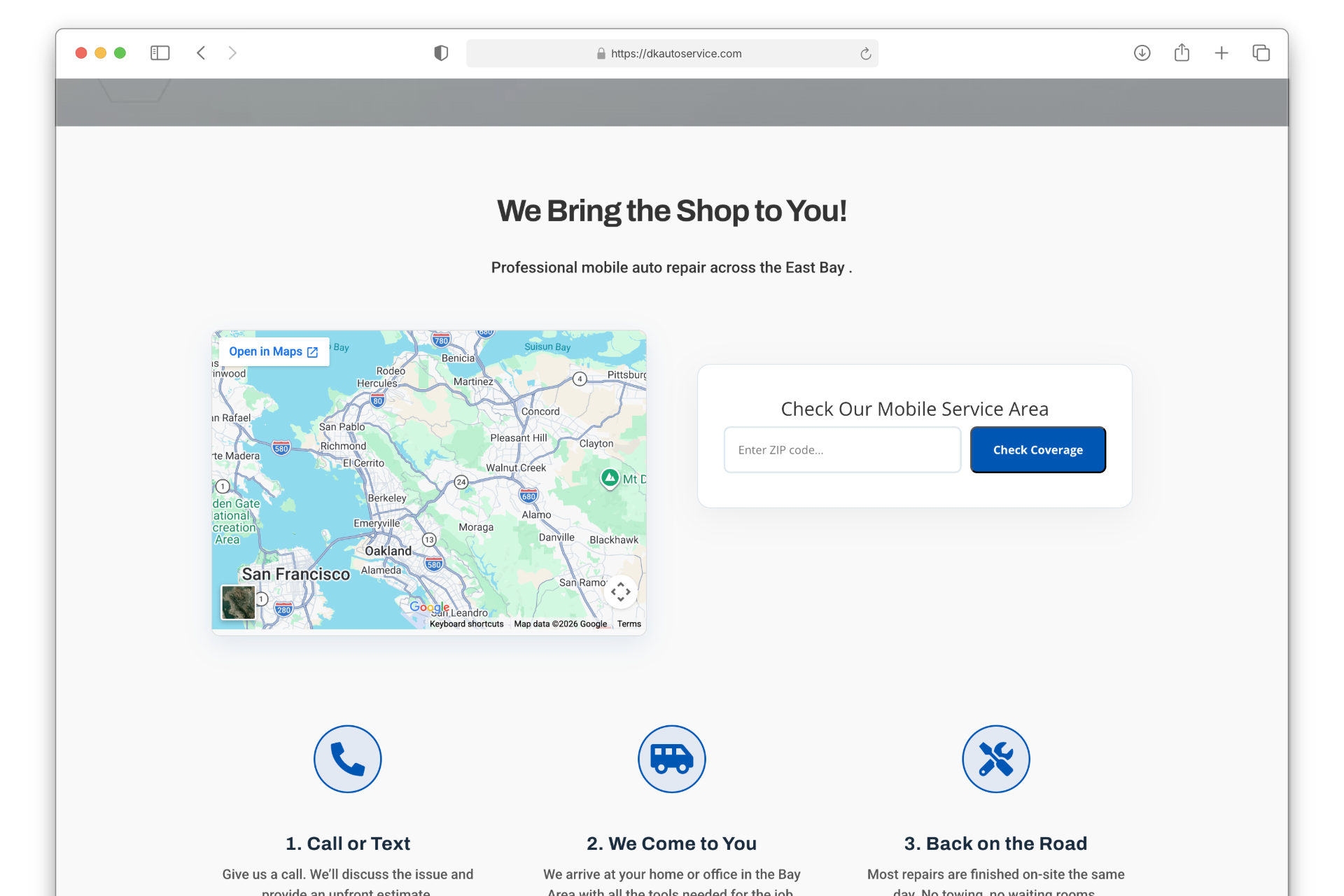
Task: Click the Route 13 marker near Oakland
Action: pos(429,540)
